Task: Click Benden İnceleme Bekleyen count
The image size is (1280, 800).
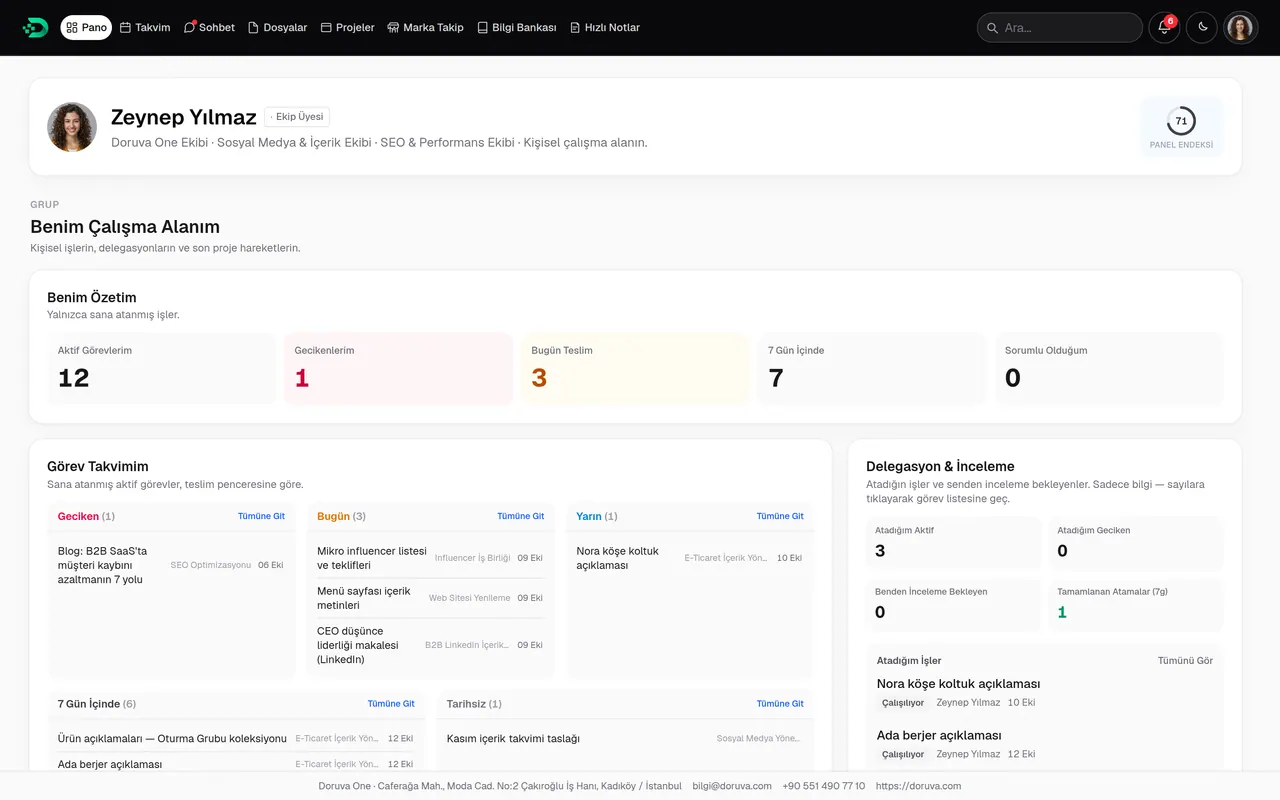Action: coord(954,604)
